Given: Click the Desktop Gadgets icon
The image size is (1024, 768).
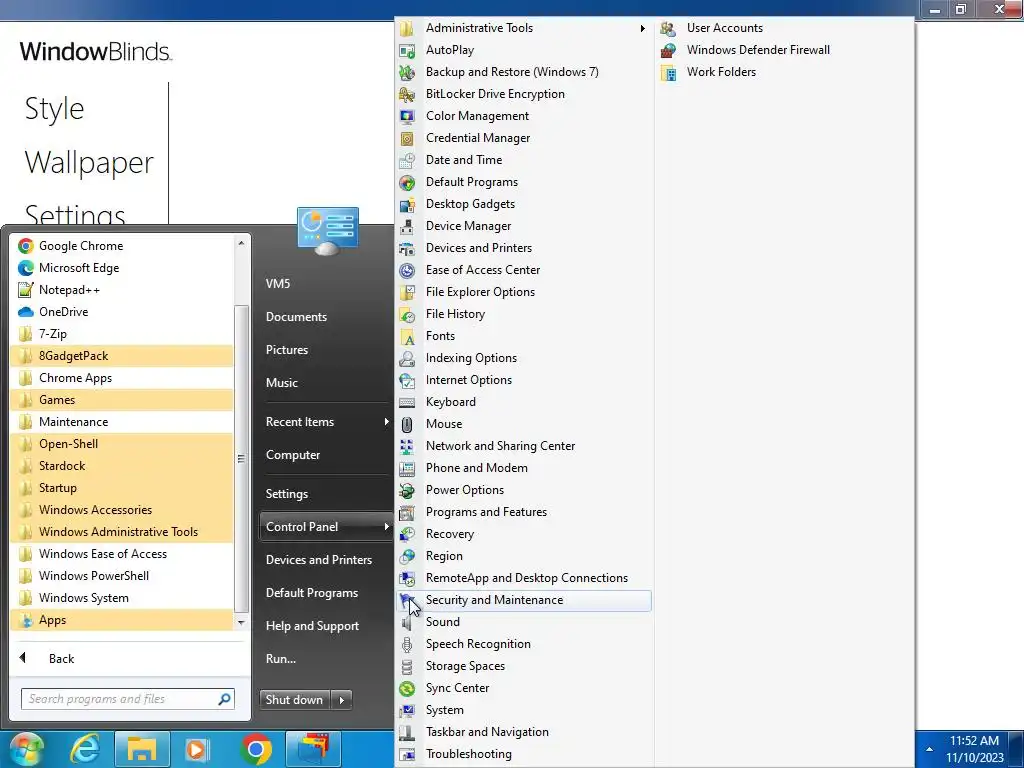Looking at the screenshot, I should point(407,204).
